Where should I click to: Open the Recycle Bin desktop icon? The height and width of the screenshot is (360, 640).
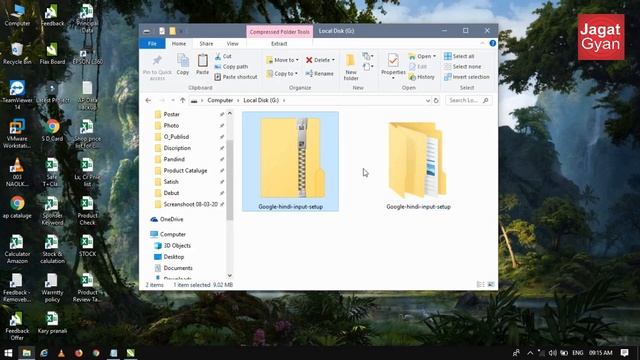click(17, 53)
